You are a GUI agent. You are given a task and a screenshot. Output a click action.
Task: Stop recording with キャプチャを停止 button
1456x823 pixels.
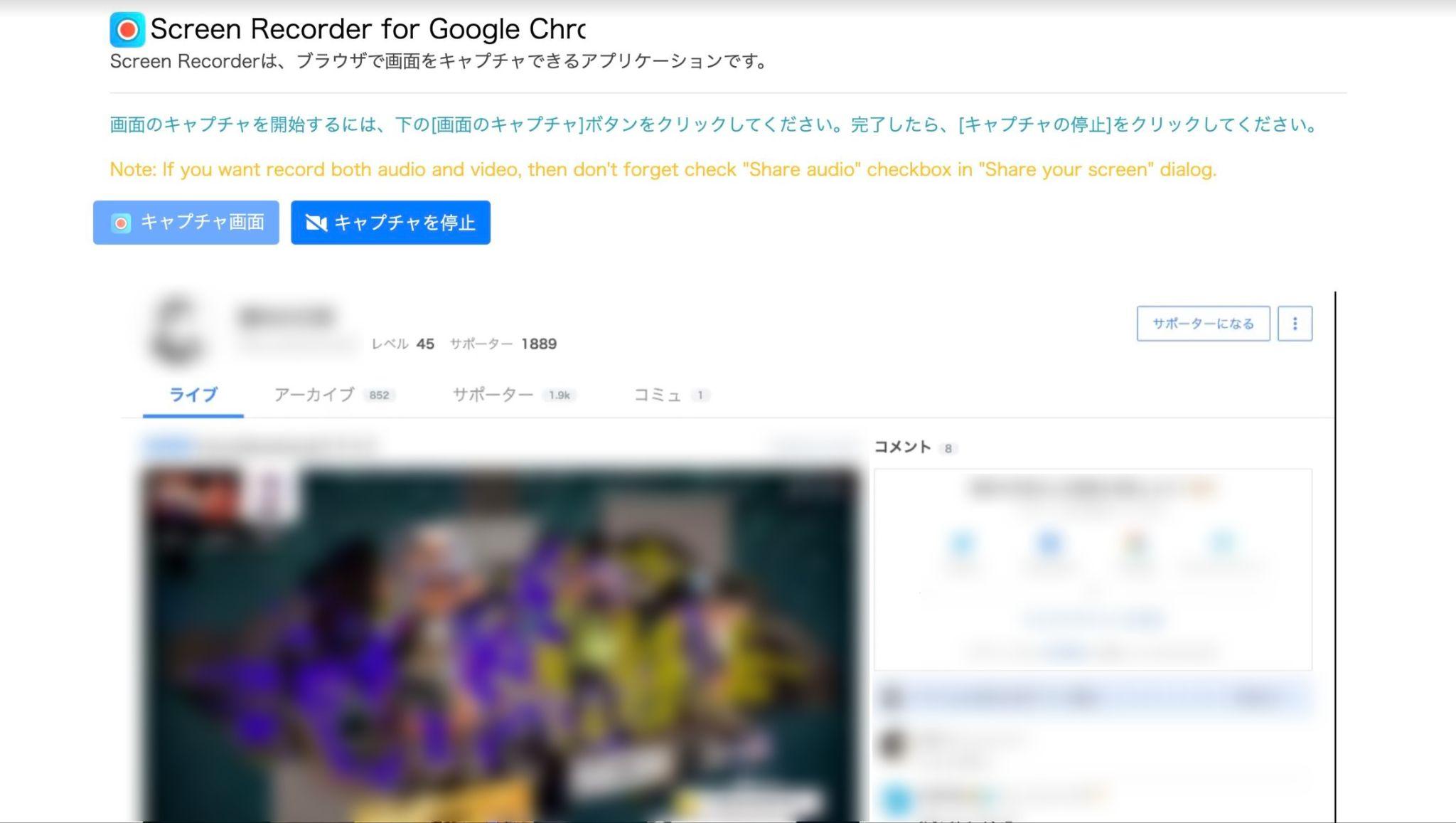pos(390,223)
